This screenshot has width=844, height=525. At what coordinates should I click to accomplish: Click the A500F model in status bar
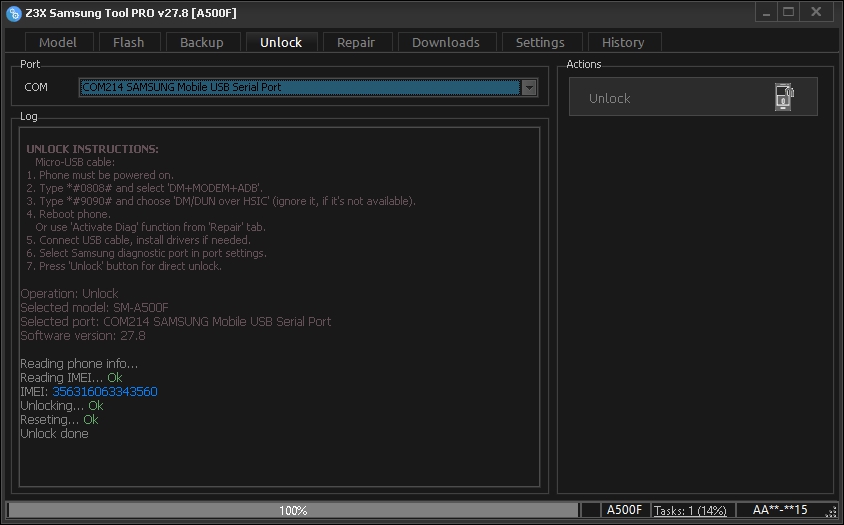point(624,509)
